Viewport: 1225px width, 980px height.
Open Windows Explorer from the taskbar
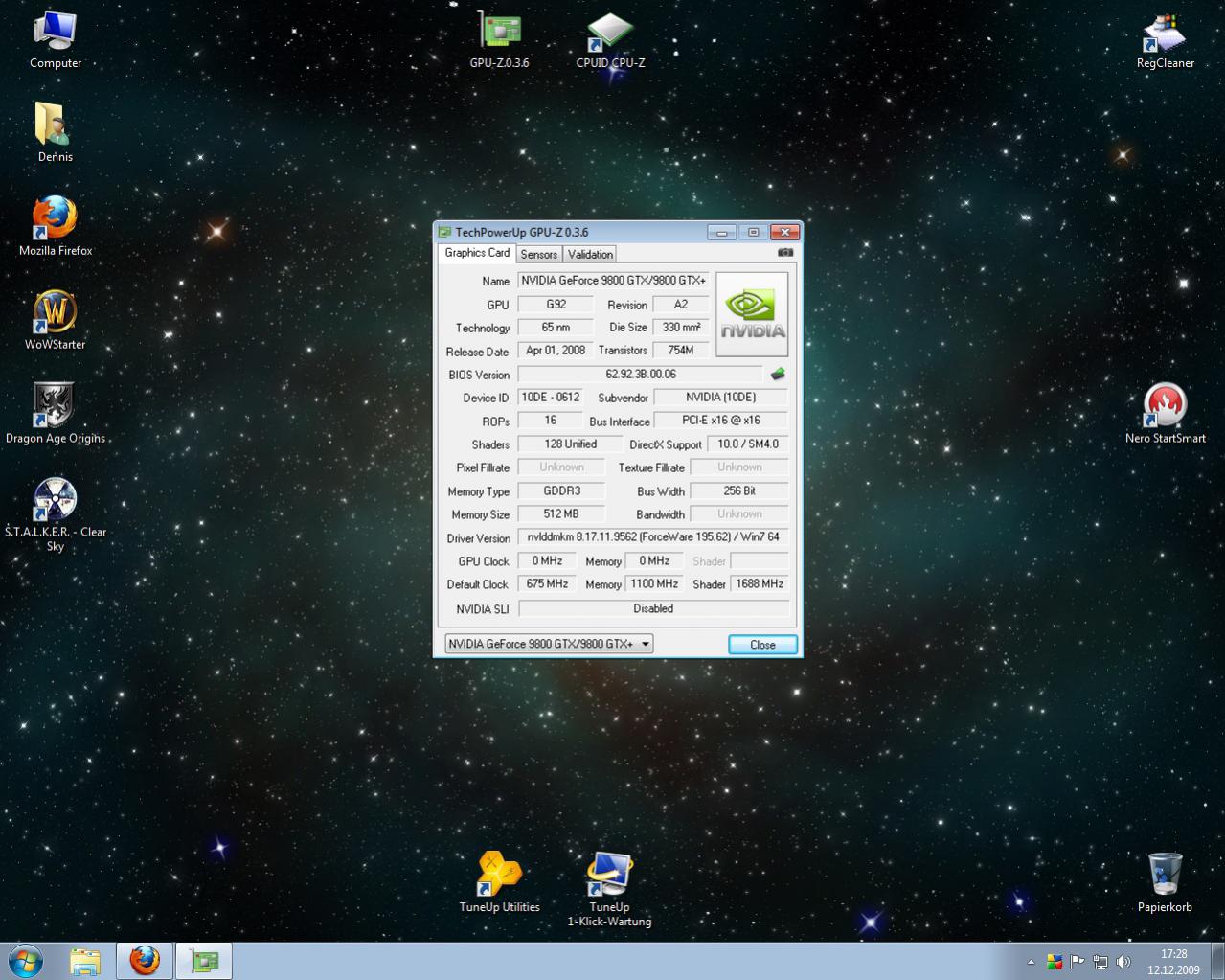pos(85,961)
